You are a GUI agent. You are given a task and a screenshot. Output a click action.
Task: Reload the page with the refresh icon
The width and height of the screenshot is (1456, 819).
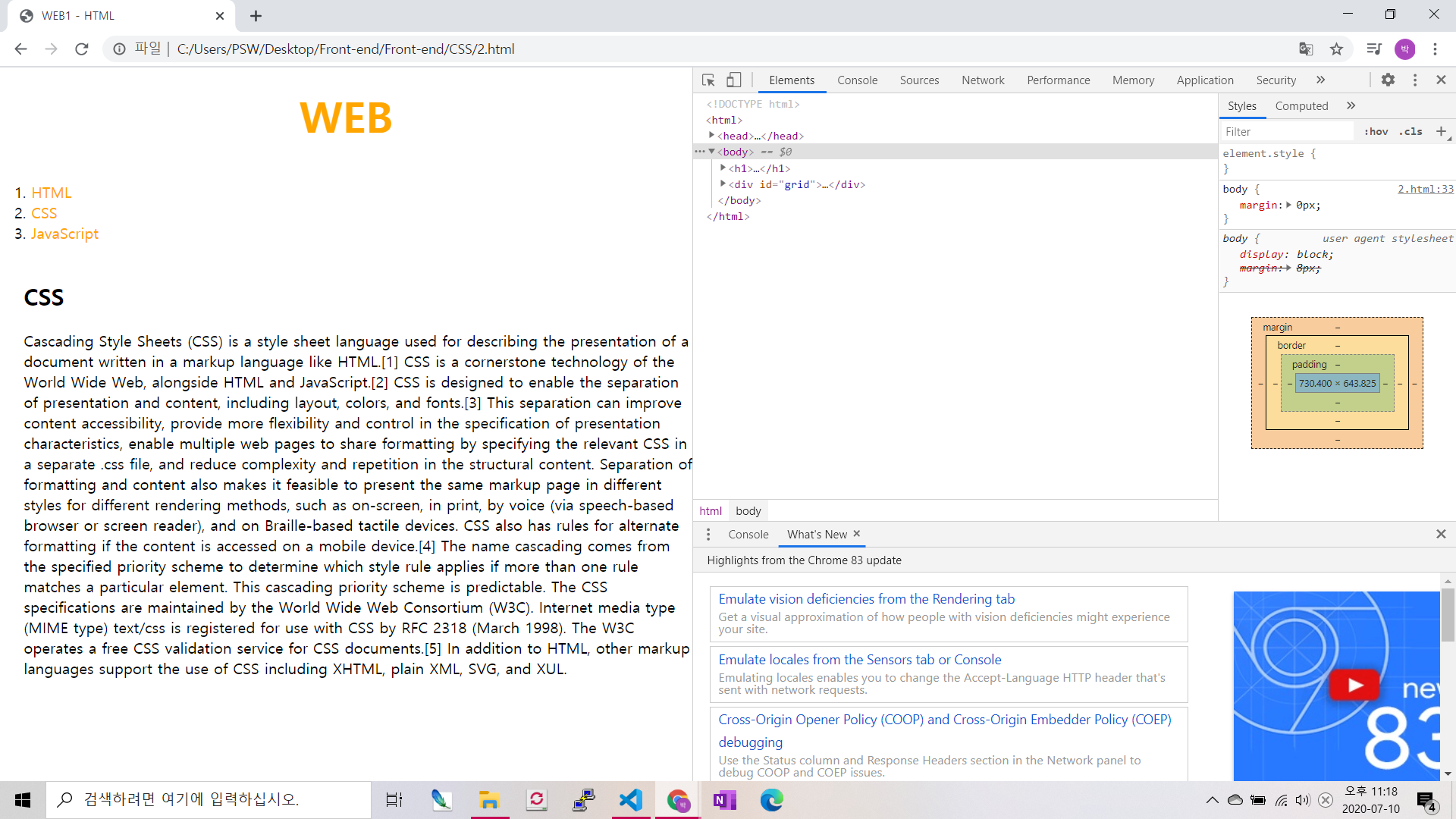pos(82,49)
